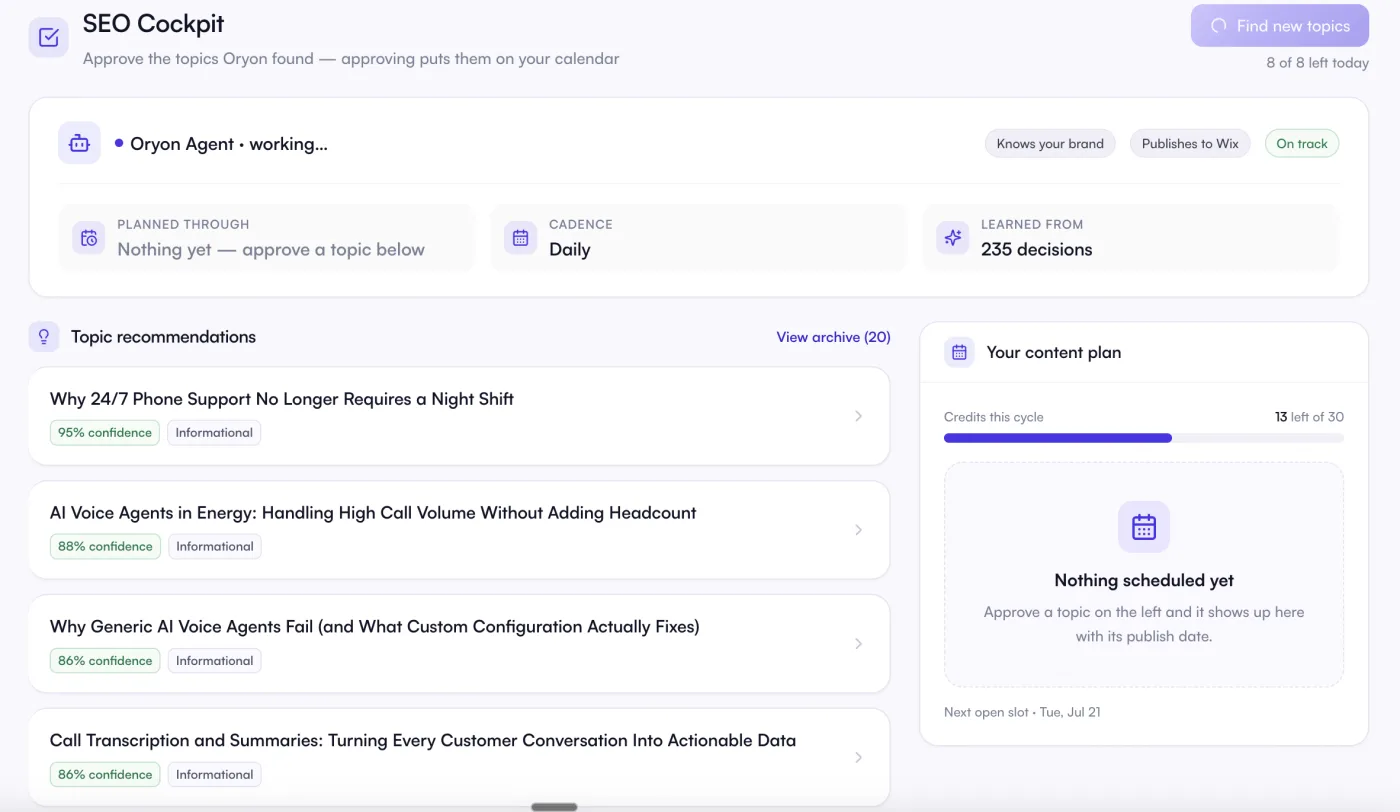Click the Cadence calendar icon

point(520,238)
